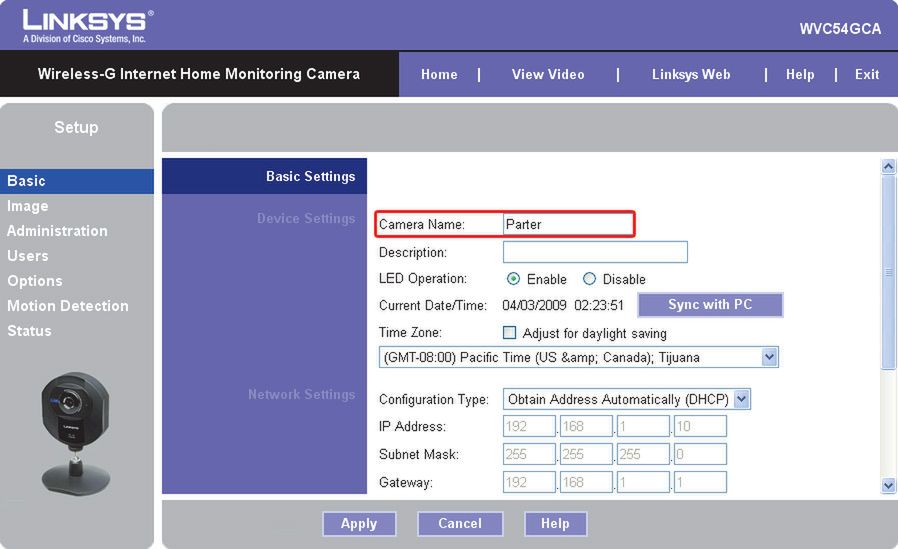The height and width of the screenshot is (549, 898).
Task: Select Basic in the Setup sidebar
Action: (x=77, y=181)
